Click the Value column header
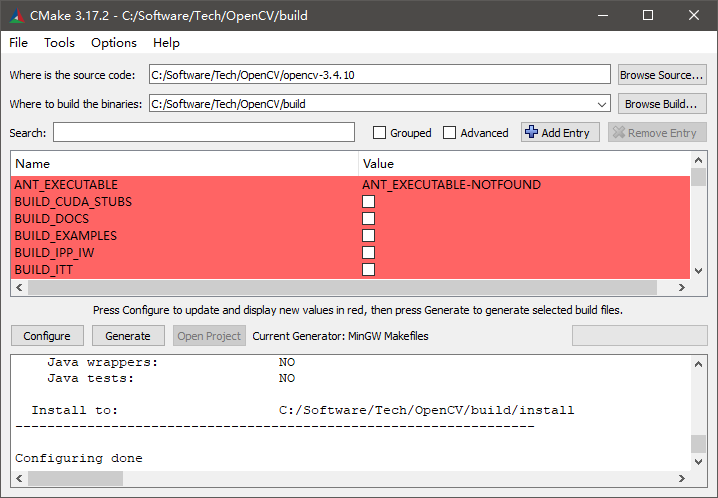Viewport: 718px width, 498px height. point(524,163)
